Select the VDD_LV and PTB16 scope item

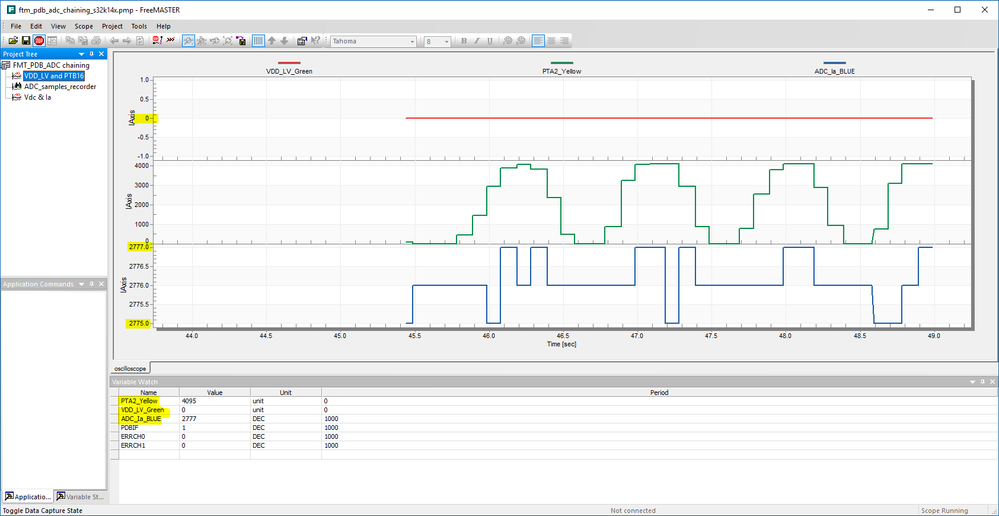point(54,76)
